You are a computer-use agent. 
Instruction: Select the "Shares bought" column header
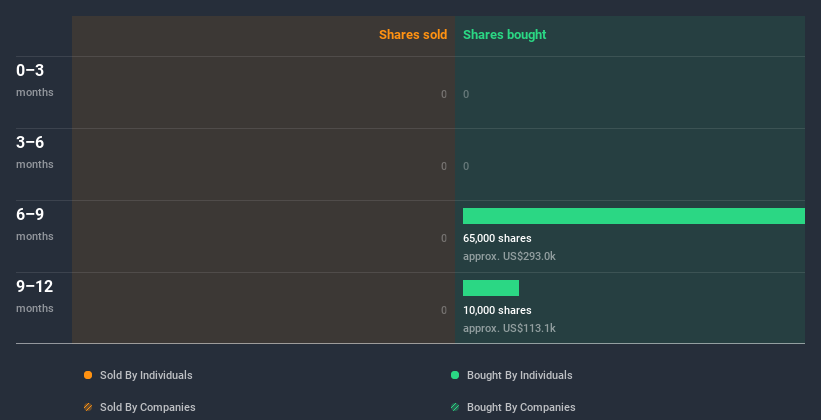(x=504, y=35)
